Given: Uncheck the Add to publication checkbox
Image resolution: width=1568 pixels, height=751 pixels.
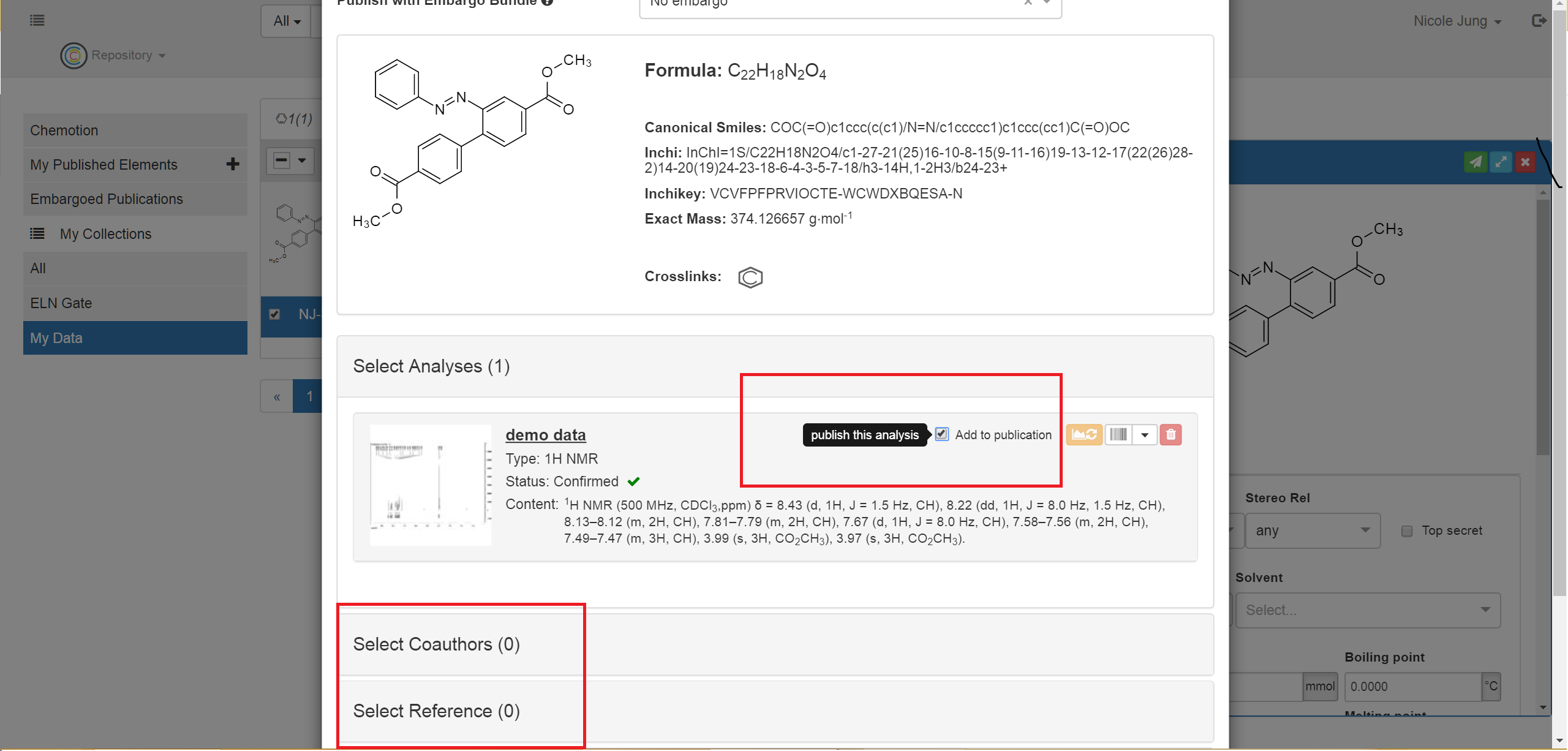Looking at the screenshot, I should click(942, 434).
